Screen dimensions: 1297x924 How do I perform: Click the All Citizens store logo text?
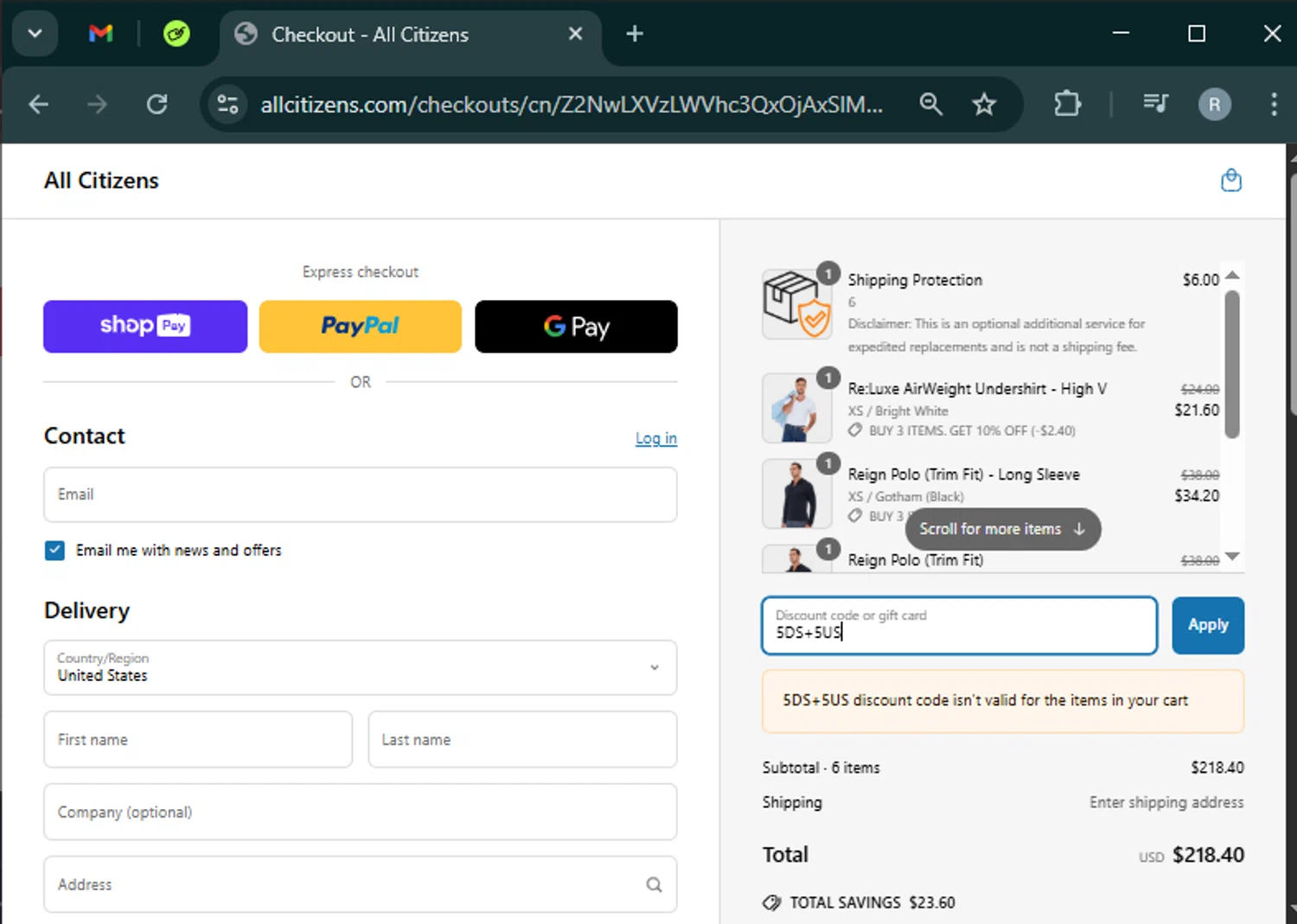(102, 181)
